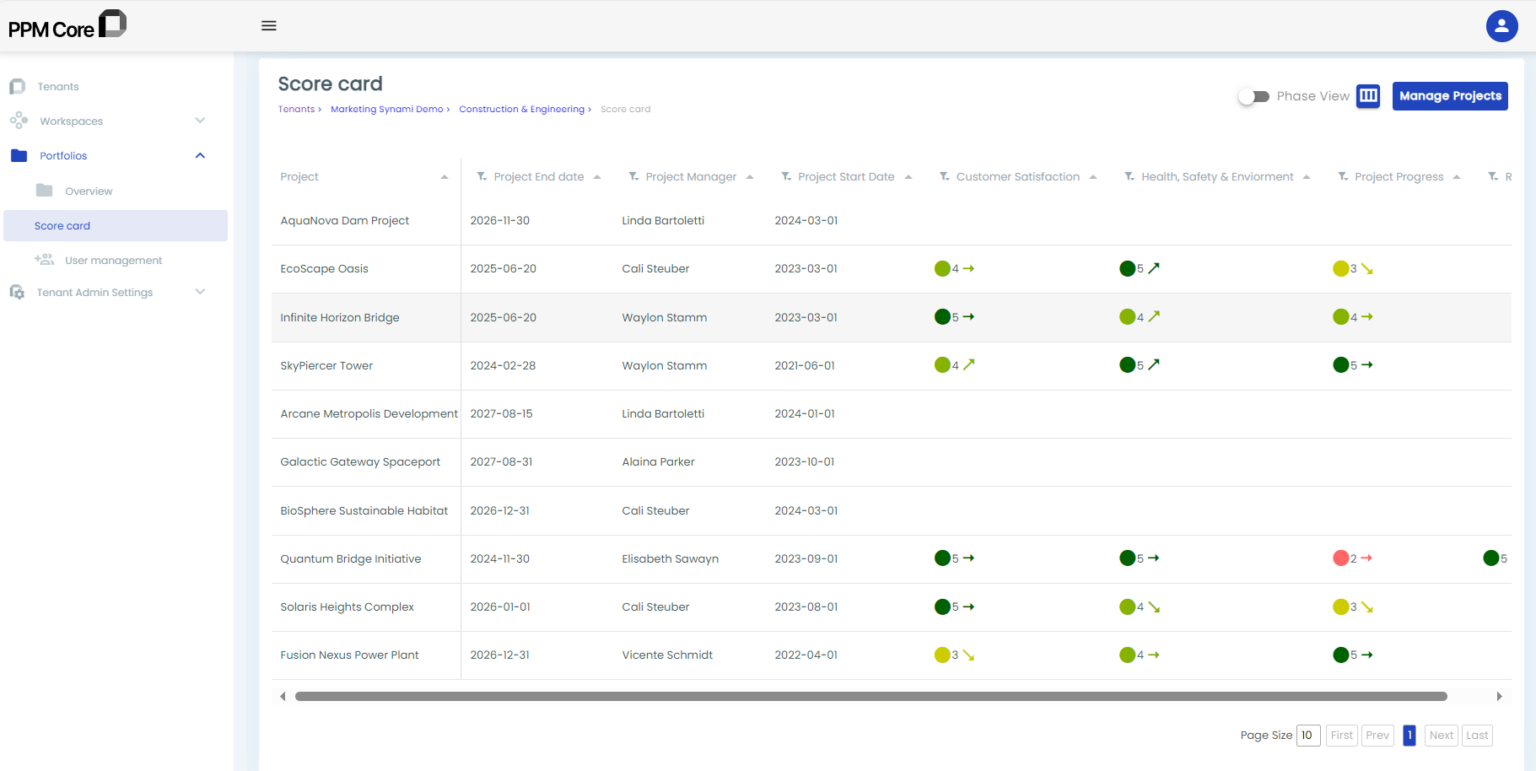Click the Manage Projects button
This screenshot has height=771, width=1536.
pyautogui.click(x=1449, y=96)
